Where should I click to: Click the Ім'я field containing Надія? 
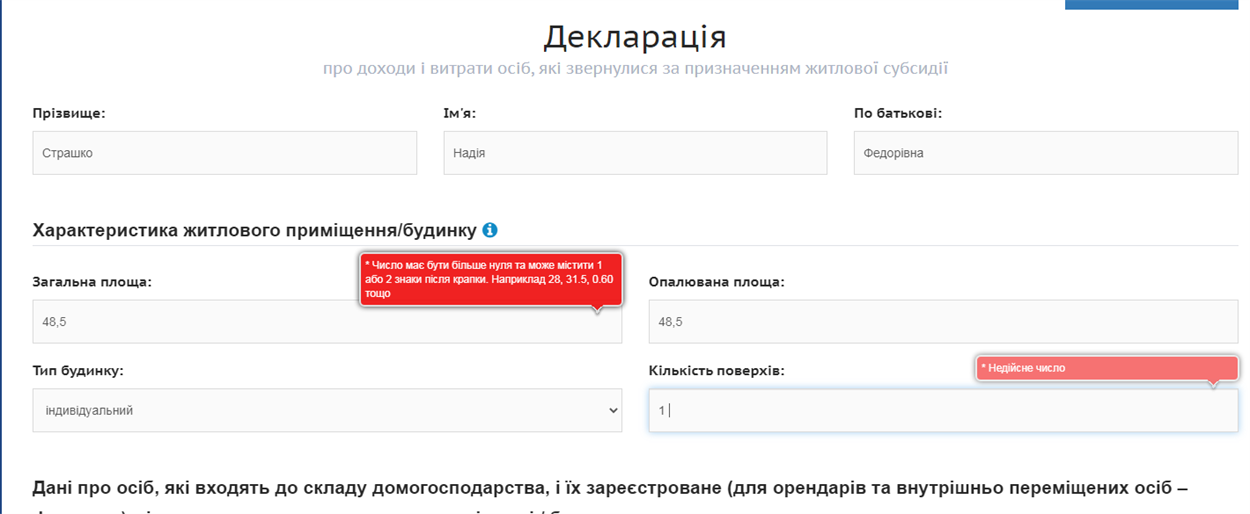coord(635,153)
